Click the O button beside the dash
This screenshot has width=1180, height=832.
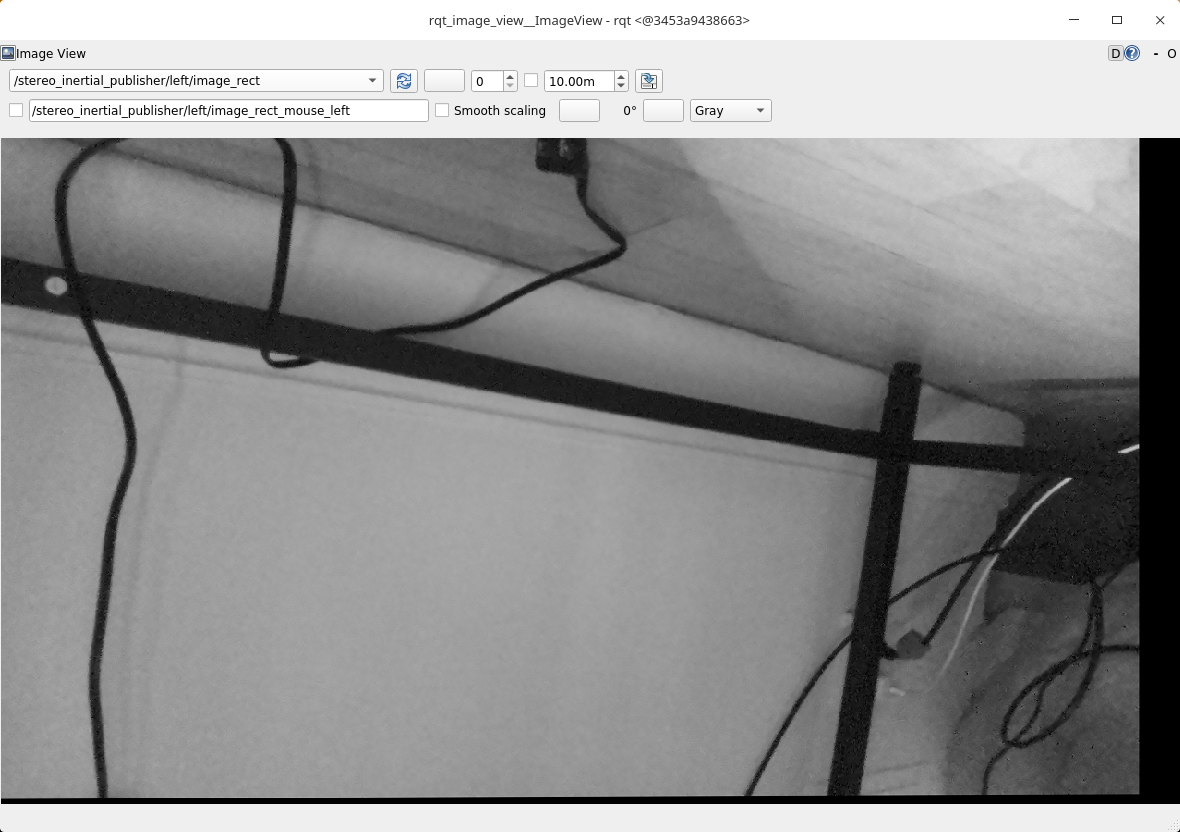pyautogui.click(x=1172, y=53)
